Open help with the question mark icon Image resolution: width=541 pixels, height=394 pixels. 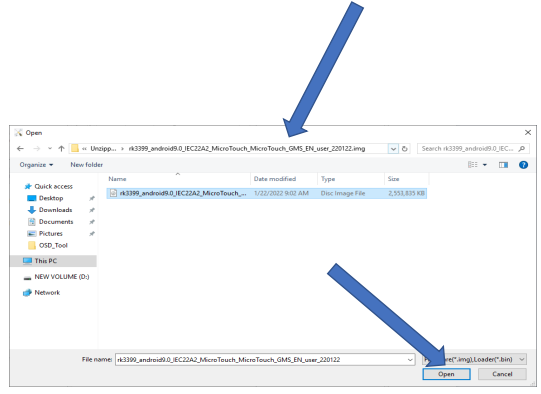[x=523, y=165]
